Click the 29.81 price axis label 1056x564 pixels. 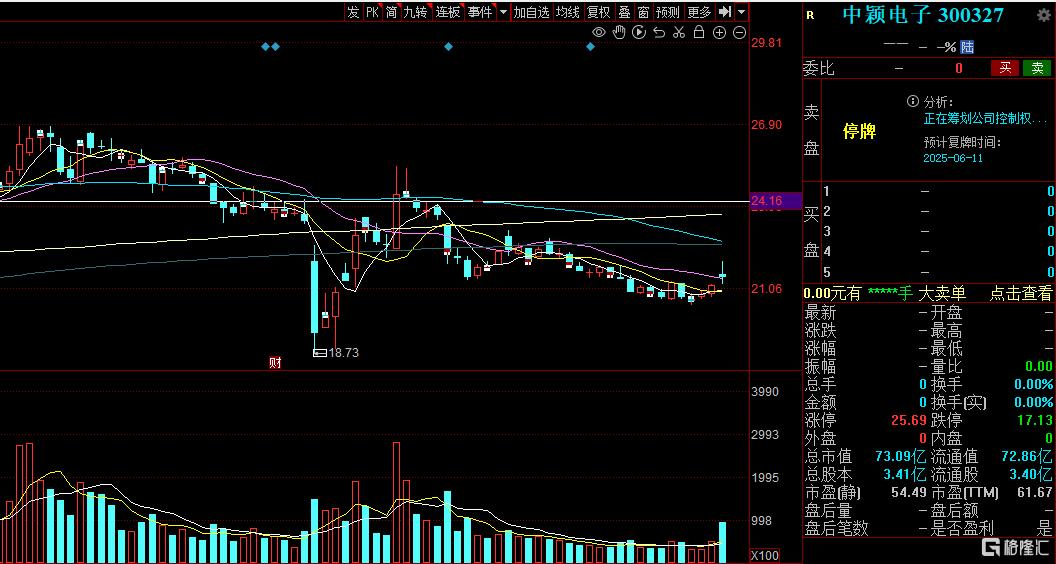pos(766,42)
